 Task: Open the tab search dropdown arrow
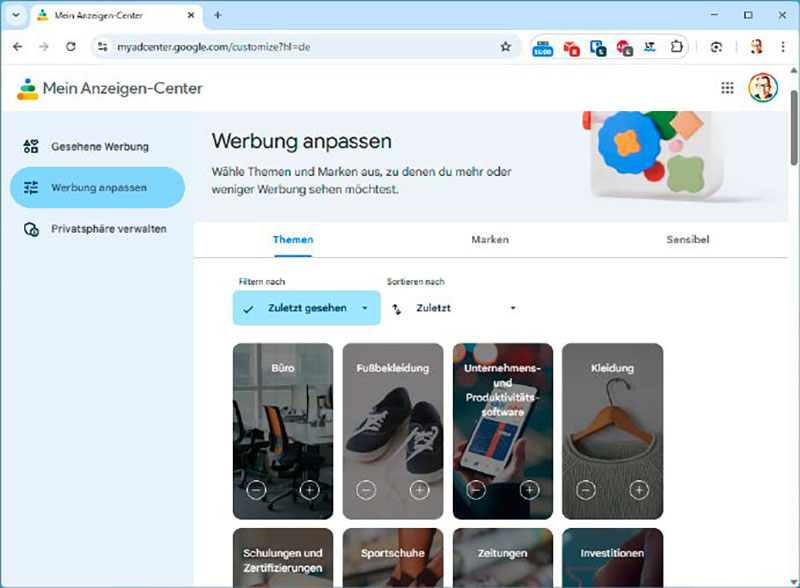(x=16, y=15)
